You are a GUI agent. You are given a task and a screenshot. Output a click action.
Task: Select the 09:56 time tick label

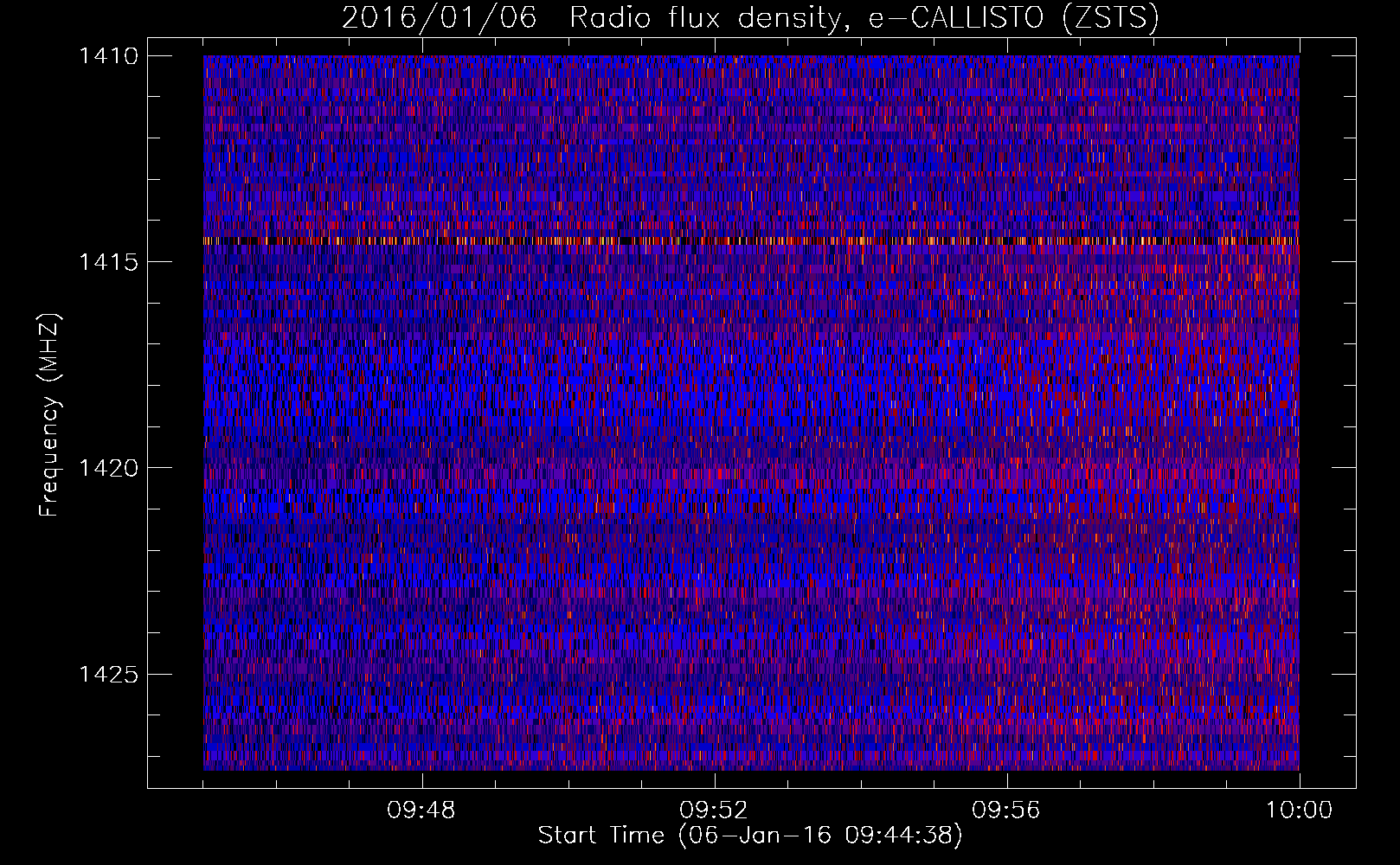(x=1006, y=811)
